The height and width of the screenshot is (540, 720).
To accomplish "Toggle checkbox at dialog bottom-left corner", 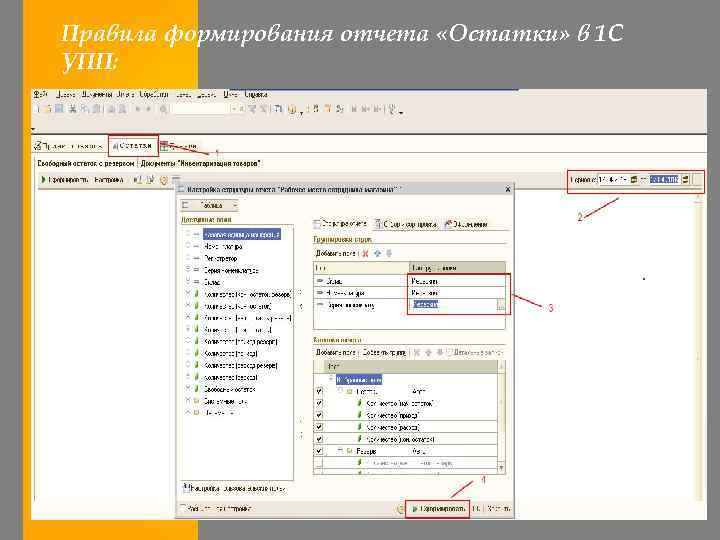I will click(183, 508).
